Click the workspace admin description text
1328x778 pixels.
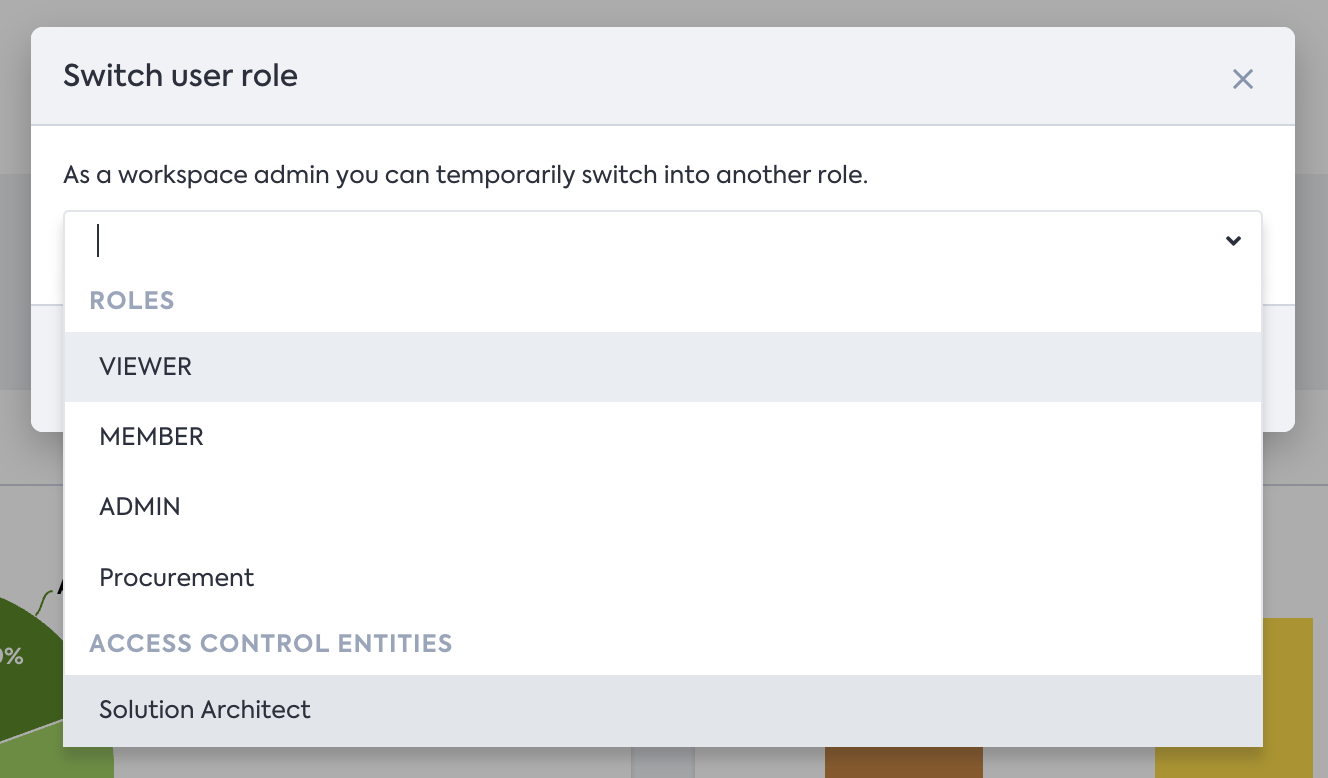466,176
